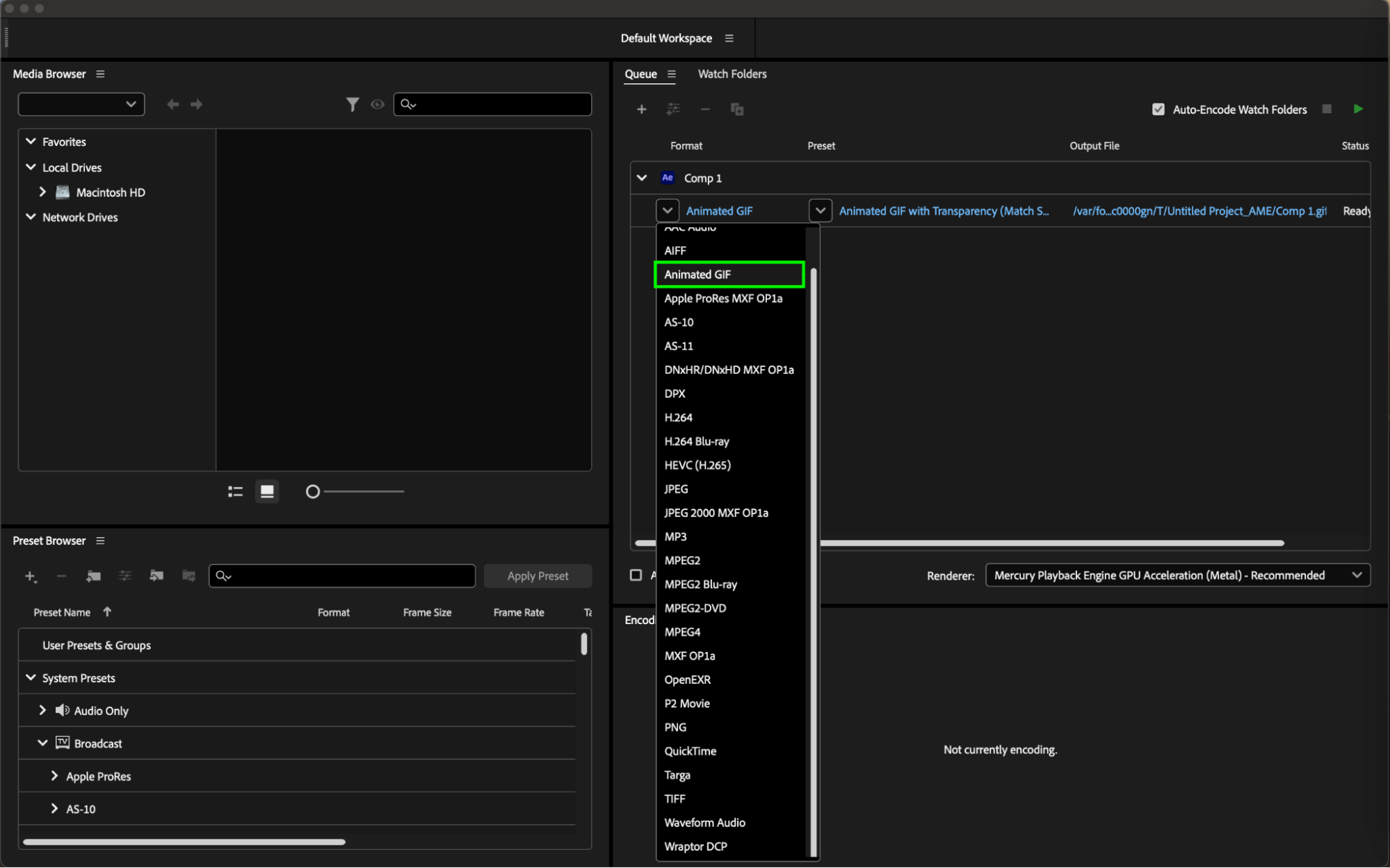Open the output file path link
This screenshot has height=868, width=1390.
point(1199,211)
